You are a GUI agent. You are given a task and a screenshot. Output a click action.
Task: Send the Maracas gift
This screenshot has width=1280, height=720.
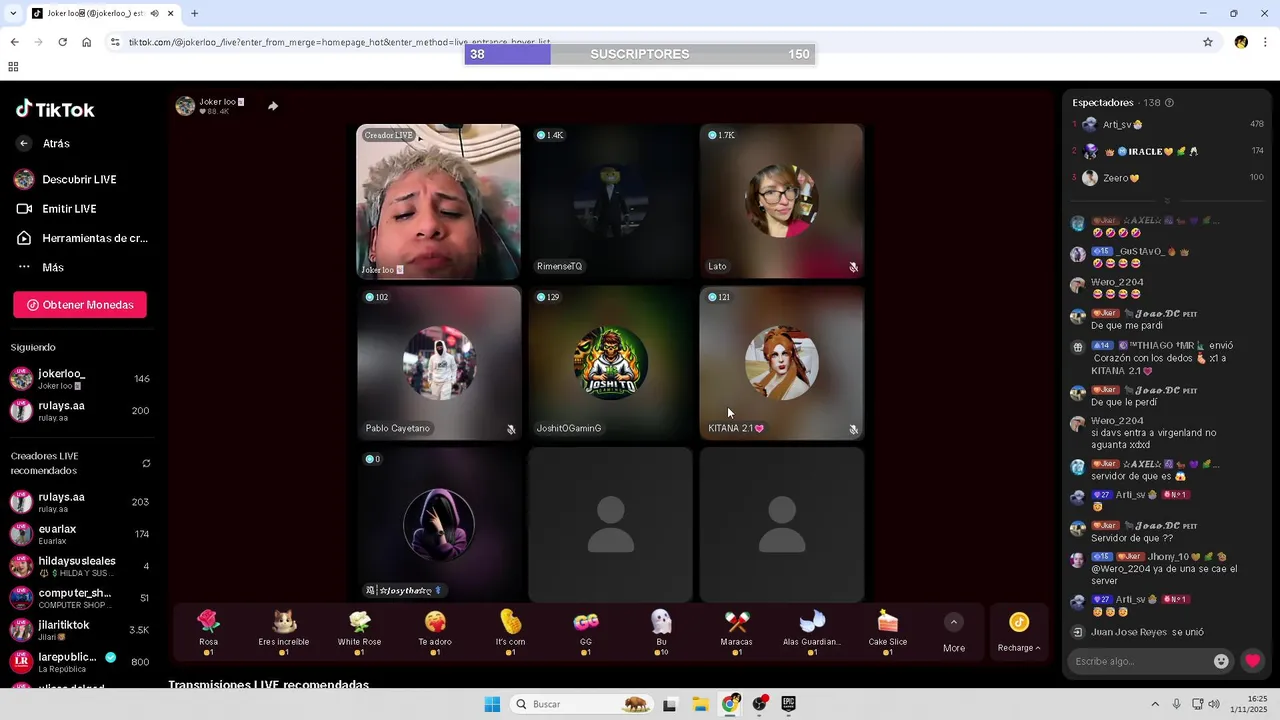click(x=737, y=632)
